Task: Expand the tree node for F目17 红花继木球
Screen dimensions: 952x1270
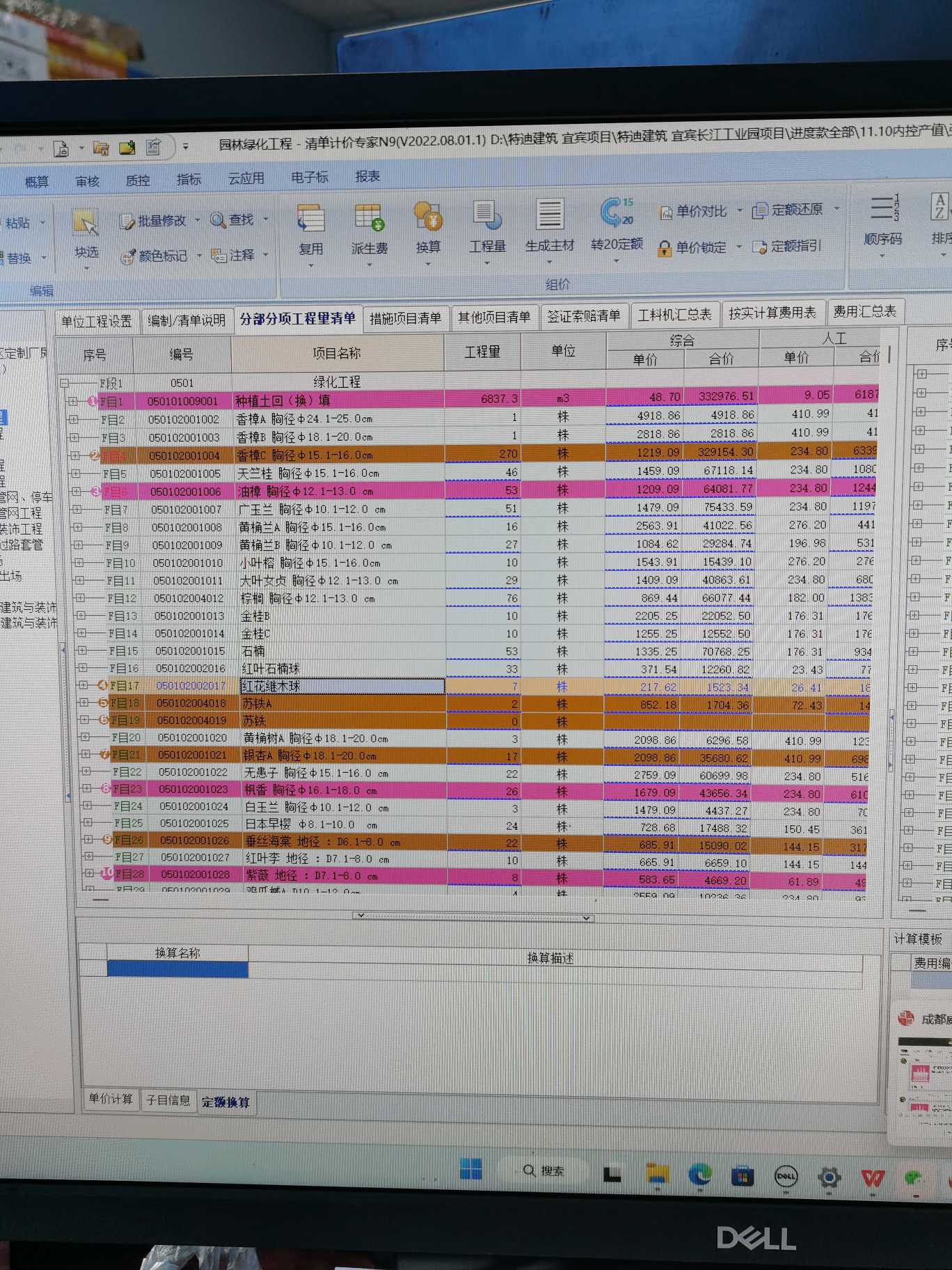Action: (x=83, y=685)
